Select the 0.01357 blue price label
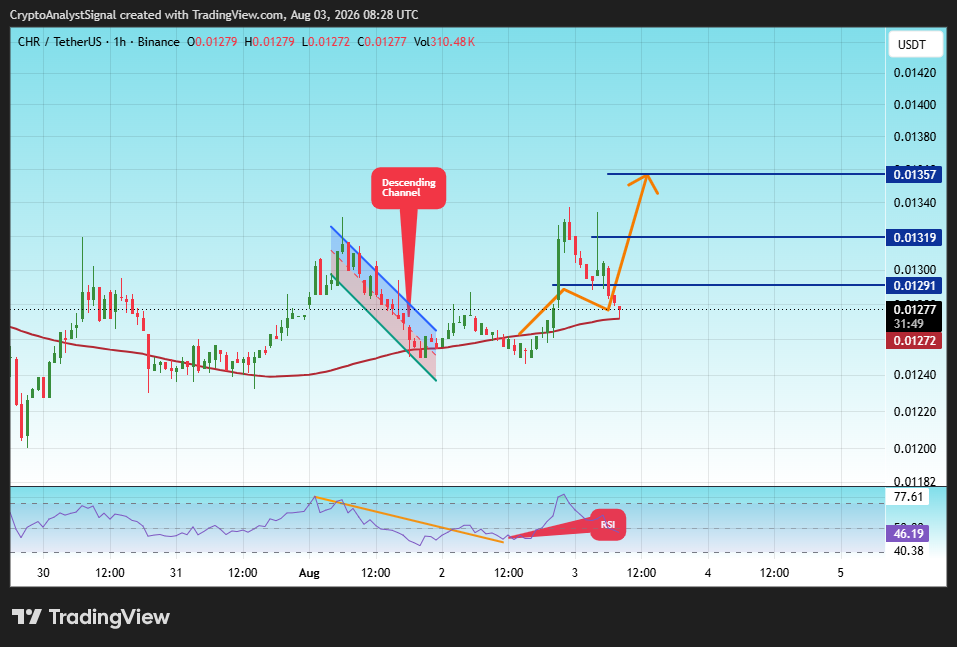Image resolution: width=957 pixels, height=647 pixels. click(914, 175)
